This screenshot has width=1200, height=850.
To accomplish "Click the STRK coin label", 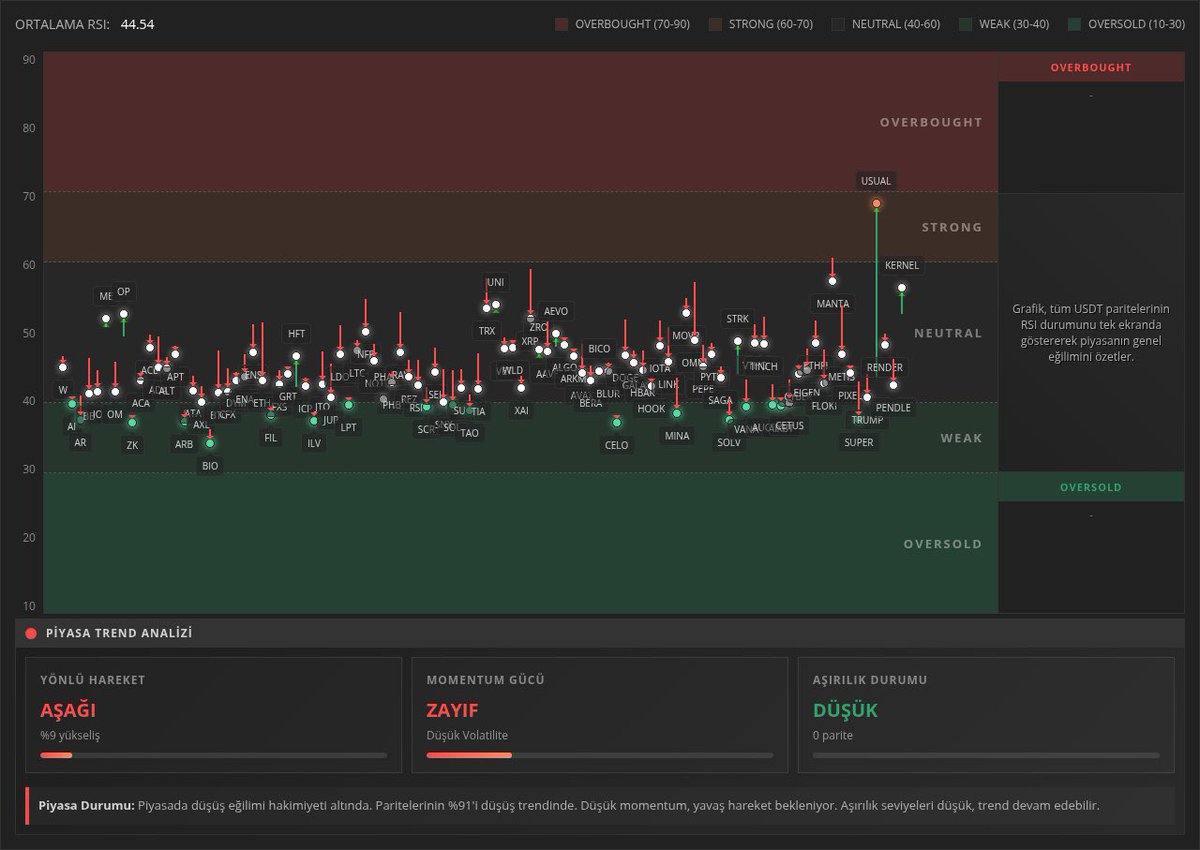I will (737, 319).
